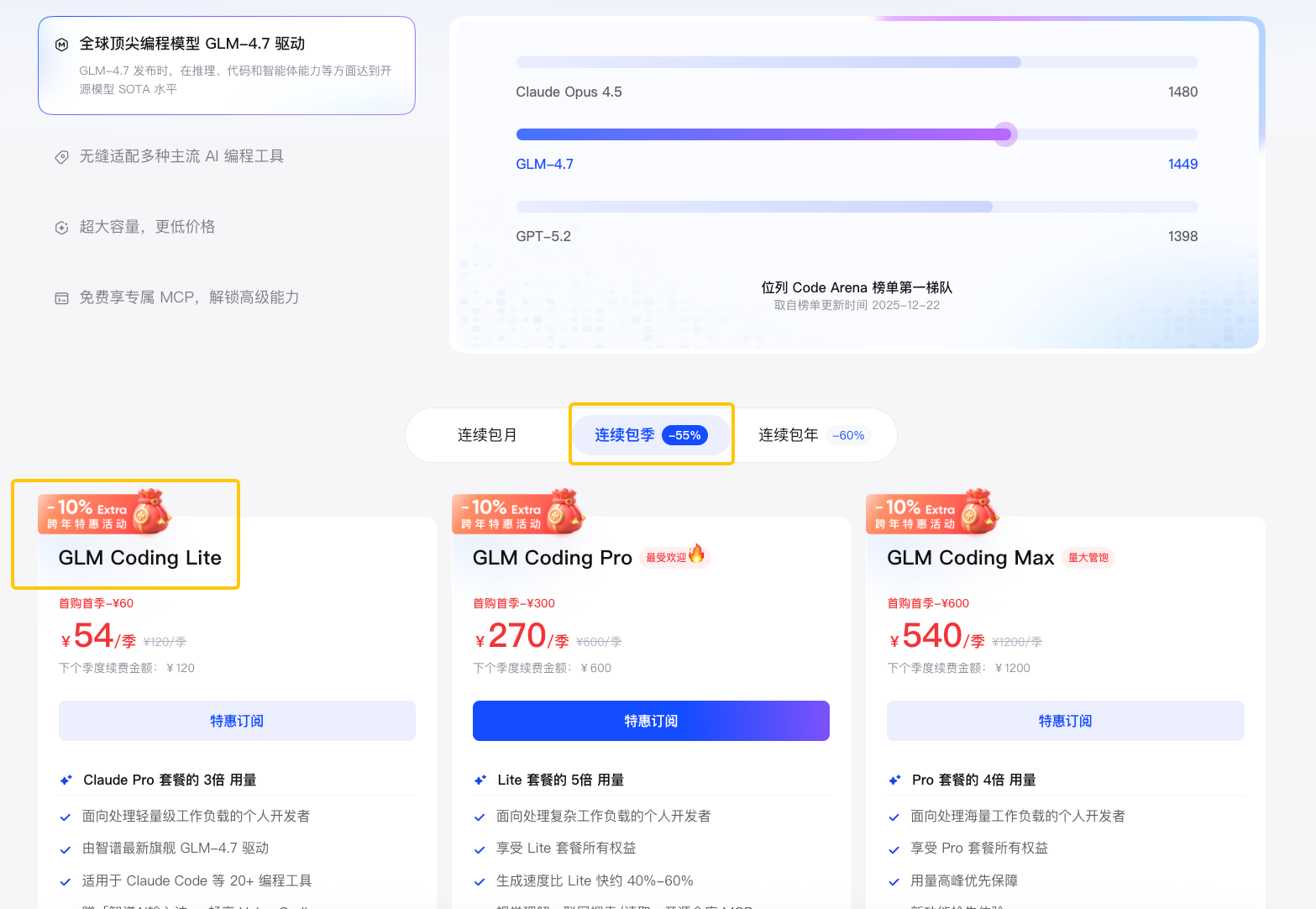Click checkmark beside 生成速度比 Lite 快约 40%-60%
This screenshot has height=909, width=1316.
(480, 882)
